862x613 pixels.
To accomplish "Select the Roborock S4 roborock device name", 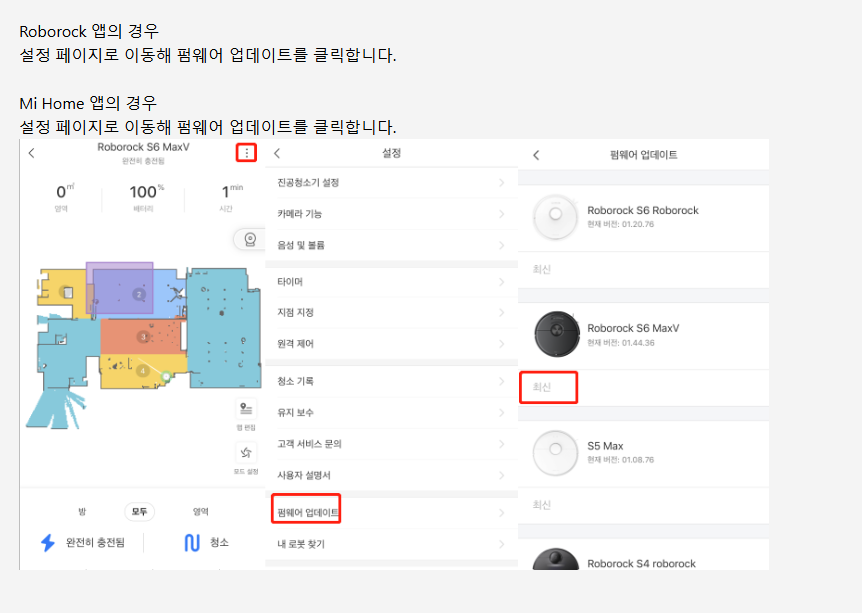I will 642,564.
